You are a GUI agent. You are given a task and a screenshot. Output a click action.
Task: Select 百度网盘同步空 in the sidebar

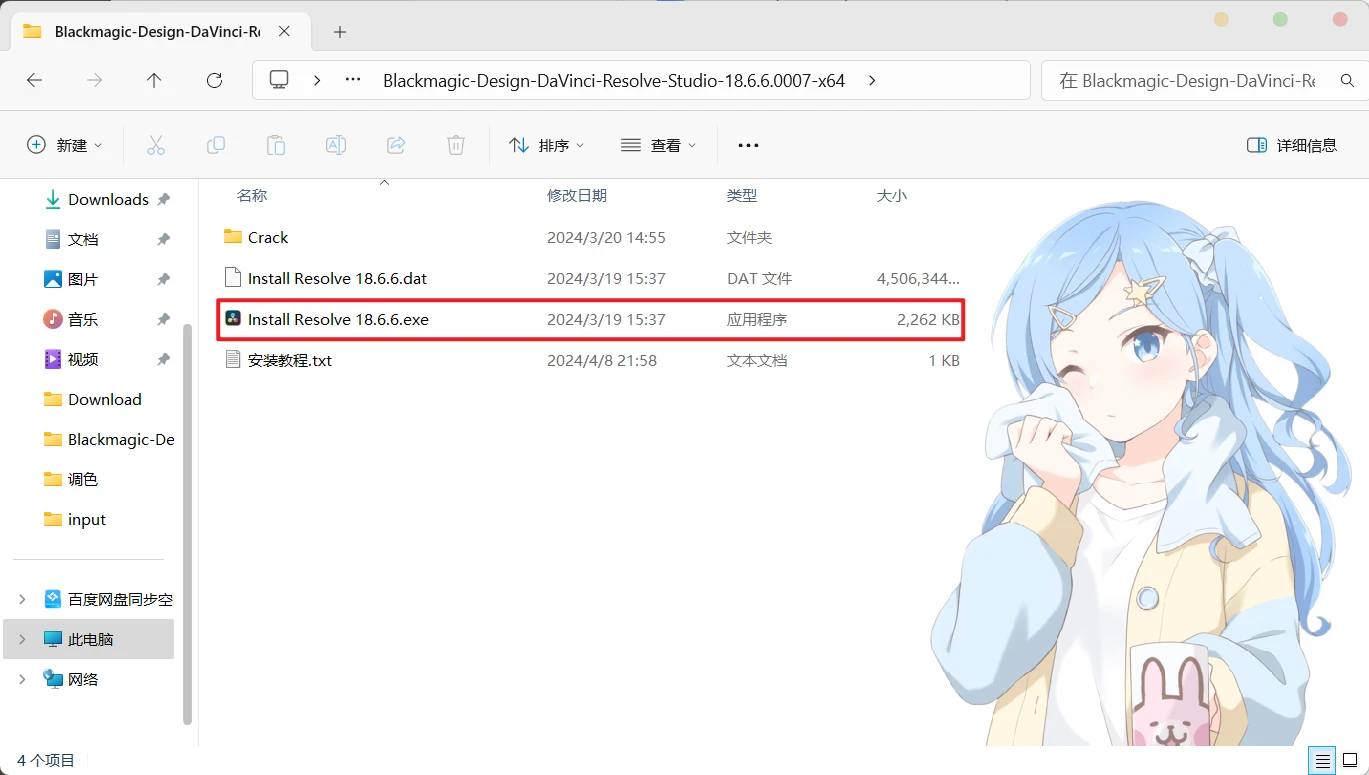[x=108, y=599]
